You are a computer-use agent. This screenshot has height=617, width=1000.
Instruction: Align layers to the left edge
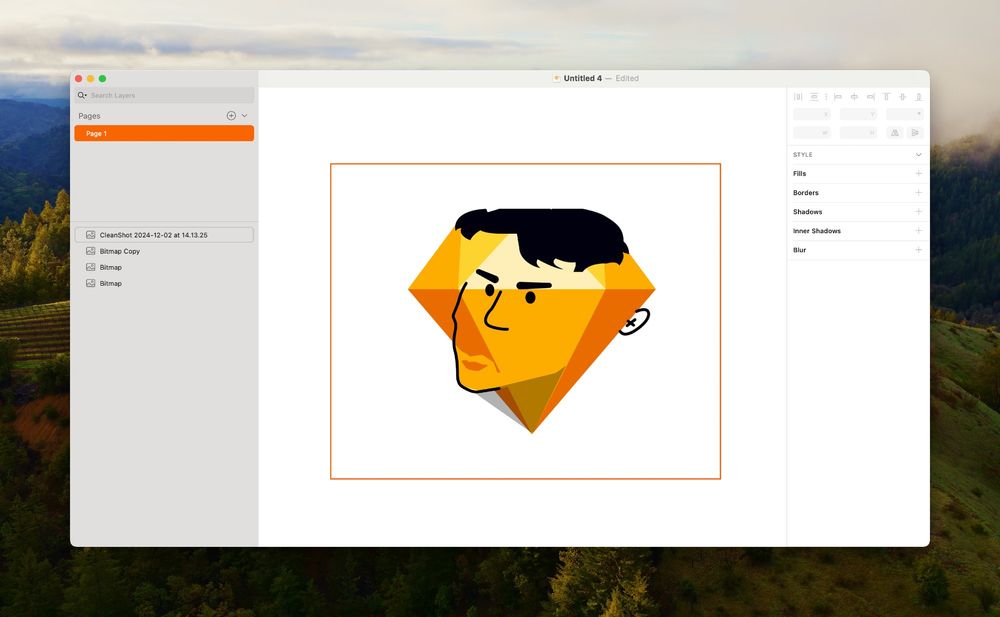838,97
